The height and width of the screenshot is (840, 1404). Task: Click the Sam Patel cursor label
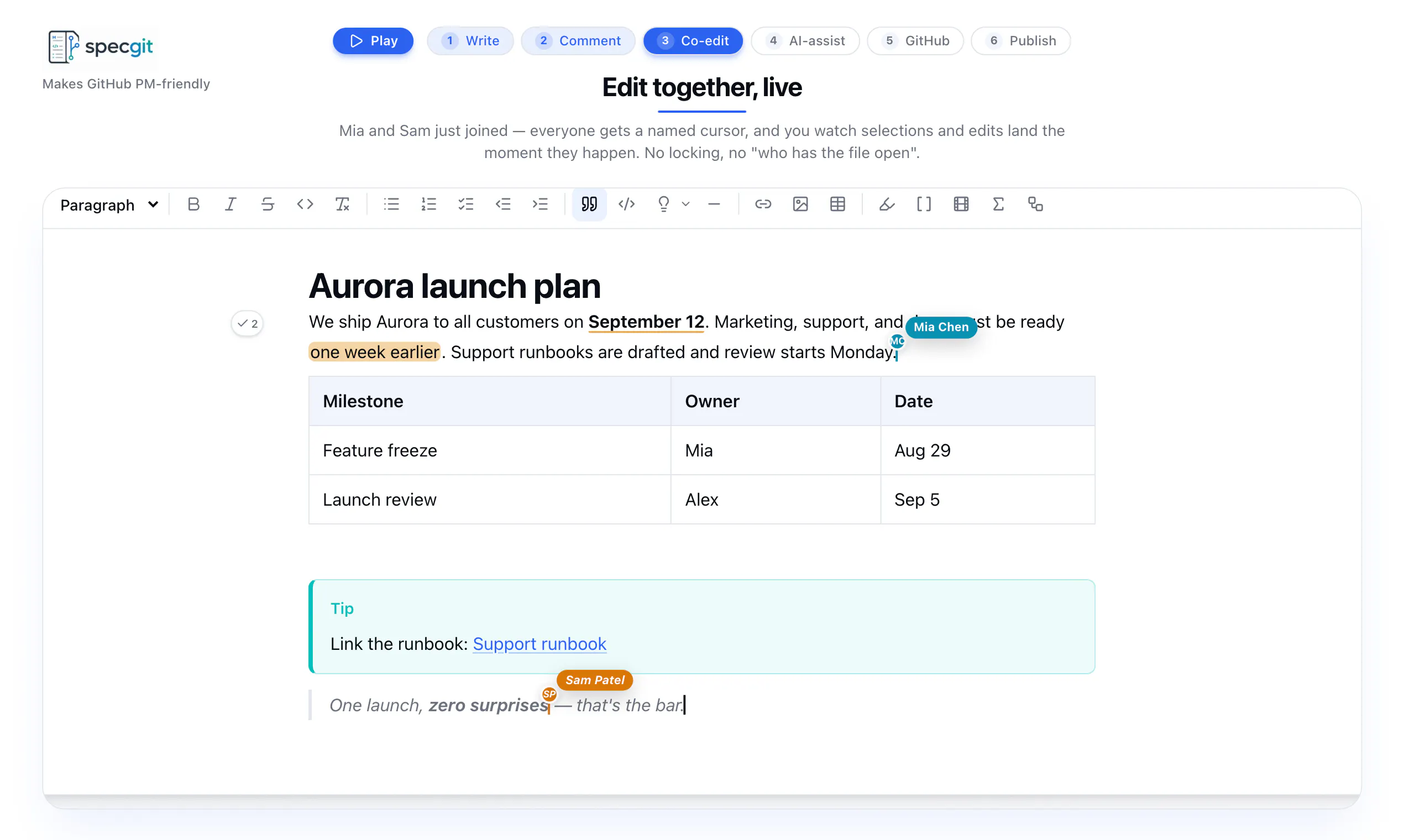point(594,680)
